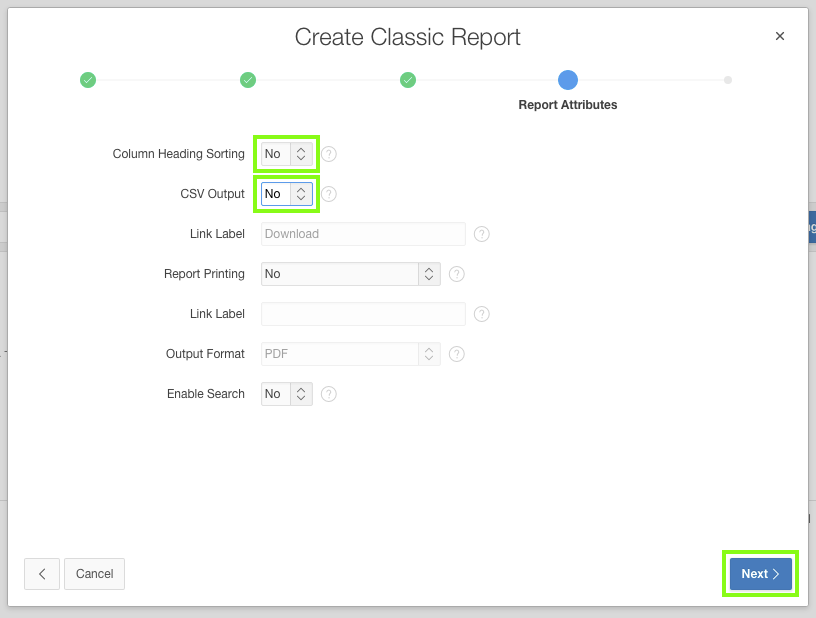Open help for the Download link label
This screenshot has height=618, width=816.
click(x=481, y=234)
